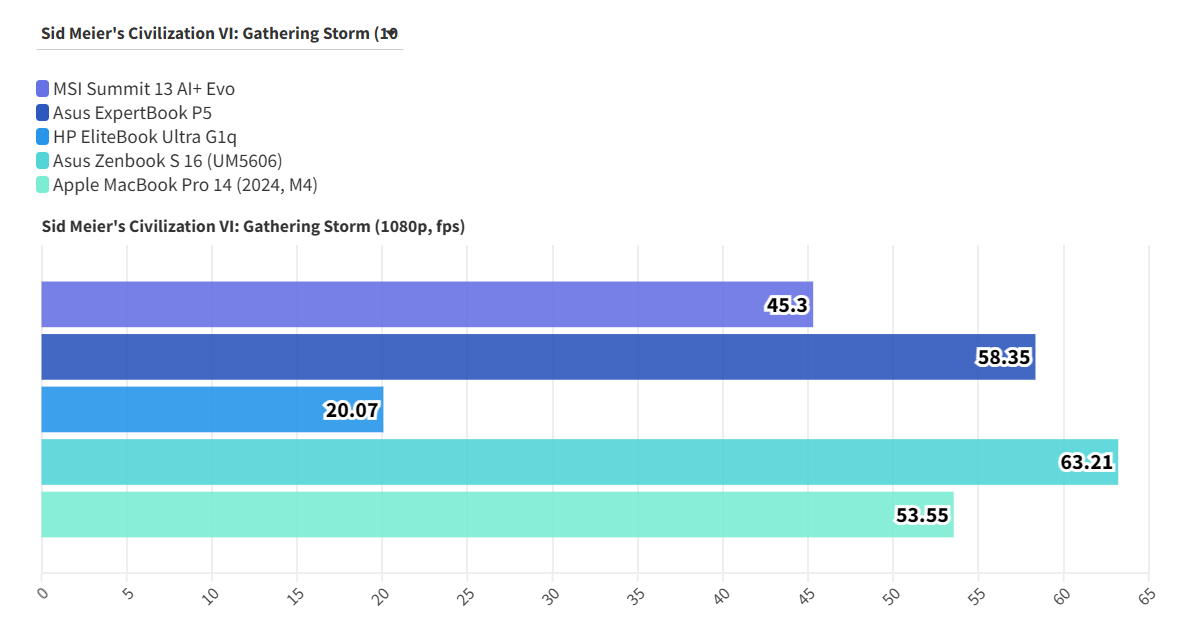Click the 40 tick label on the x-axis

pyautogui.click(x=722, y=595)
